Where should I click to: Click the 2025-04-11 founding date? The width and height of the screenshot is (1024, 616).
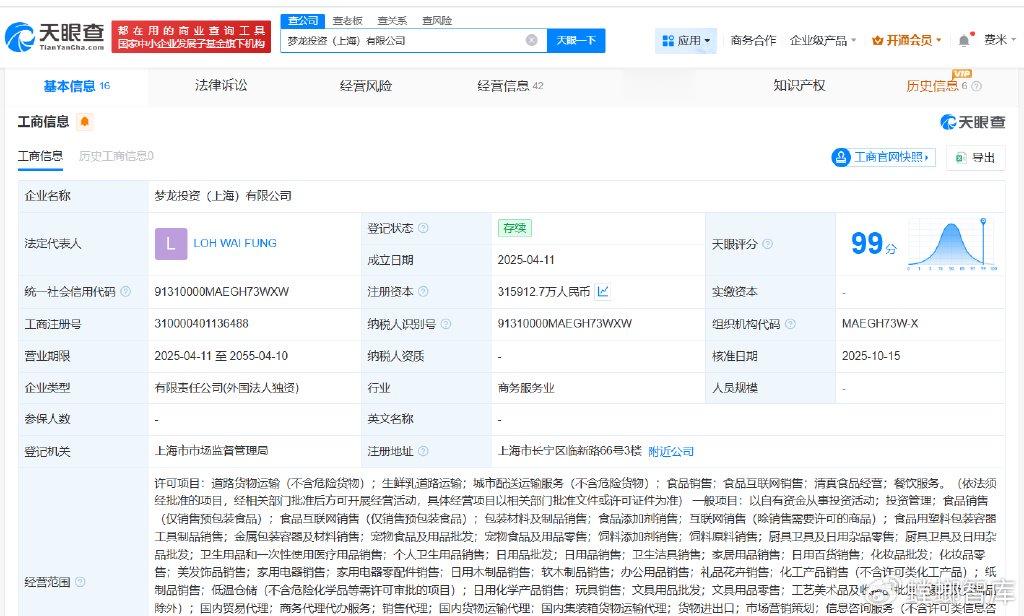pyautogui.click(x=526, y=260)
